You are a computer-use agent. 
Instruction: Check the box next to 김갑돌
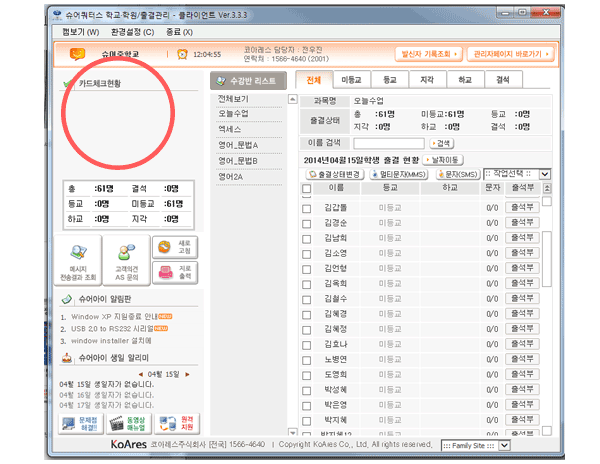[x=307, y=206]
